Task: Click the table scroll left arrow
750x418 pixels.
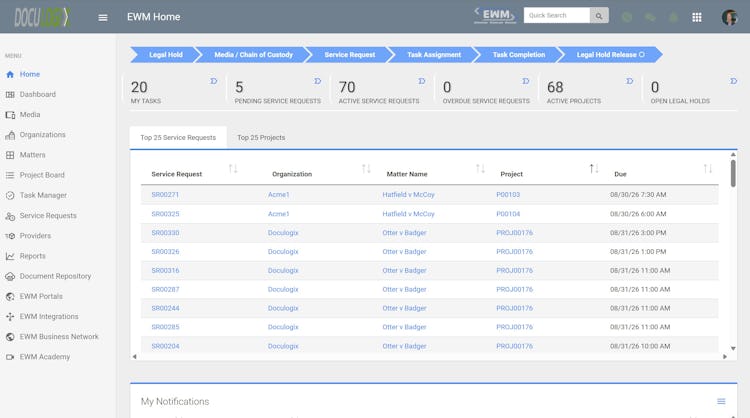Action: (134, 357)
